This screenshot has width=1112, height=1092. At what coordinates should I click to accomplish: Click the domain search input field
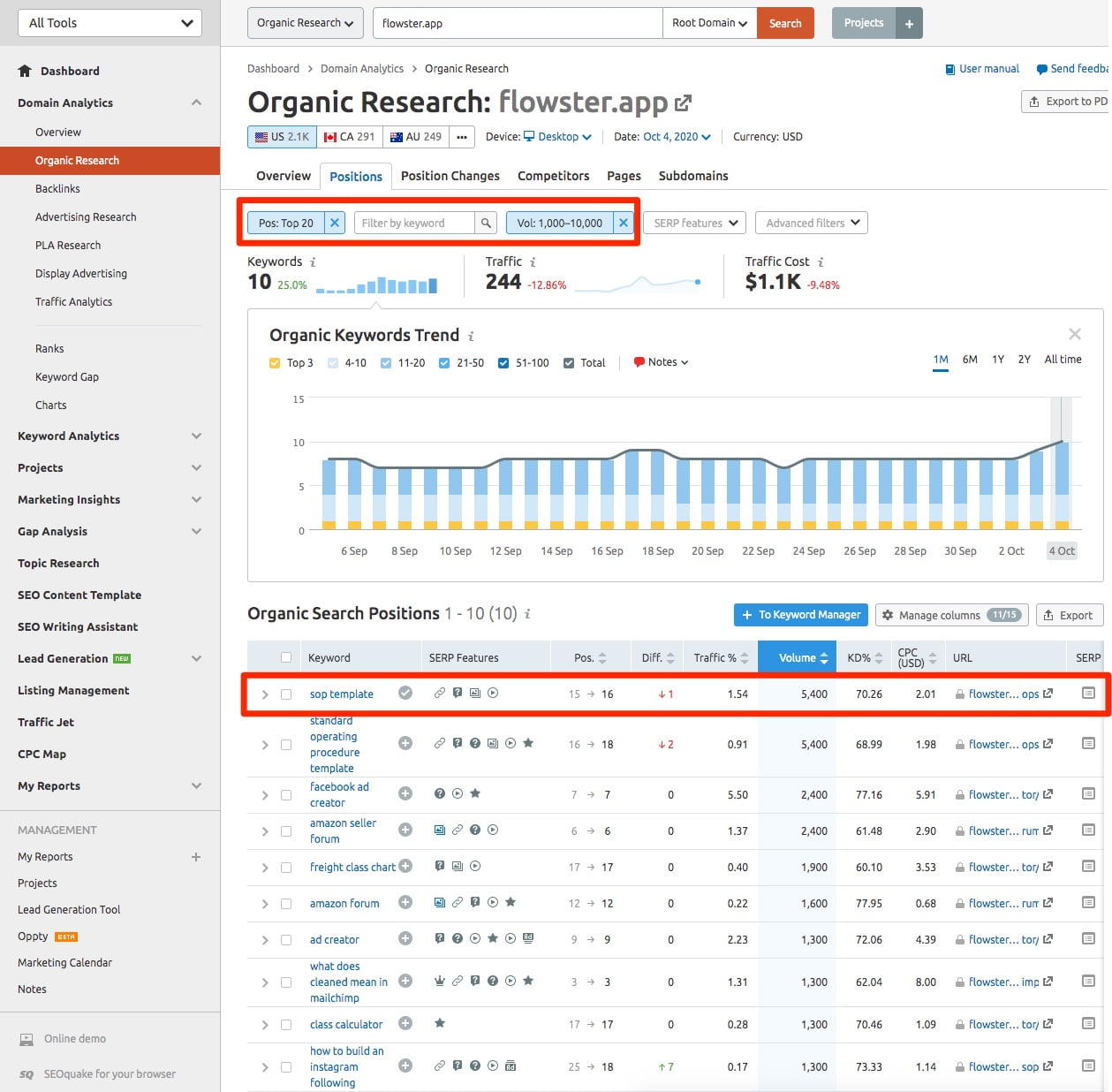(x=518, y=23)
